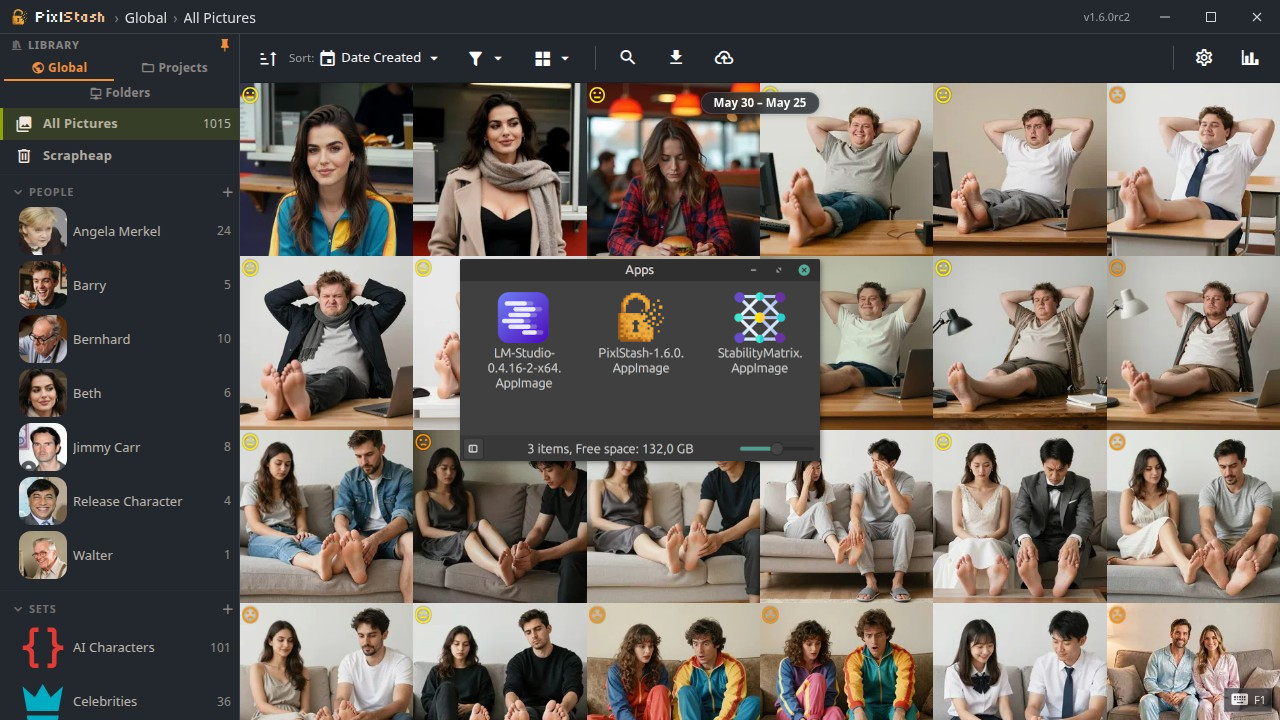
Task: Open the Scrapheap
Action: click(x=120, y=155)
